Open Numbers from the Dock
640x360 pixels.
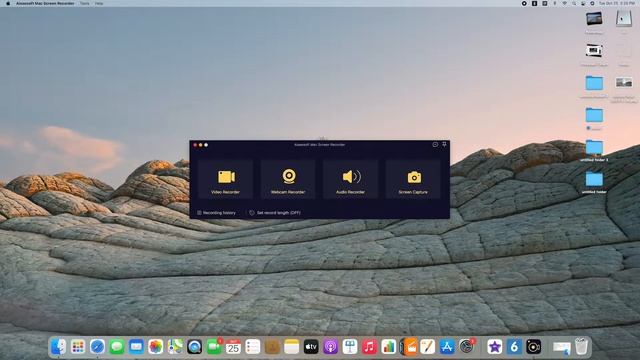[x=389, y=347]
